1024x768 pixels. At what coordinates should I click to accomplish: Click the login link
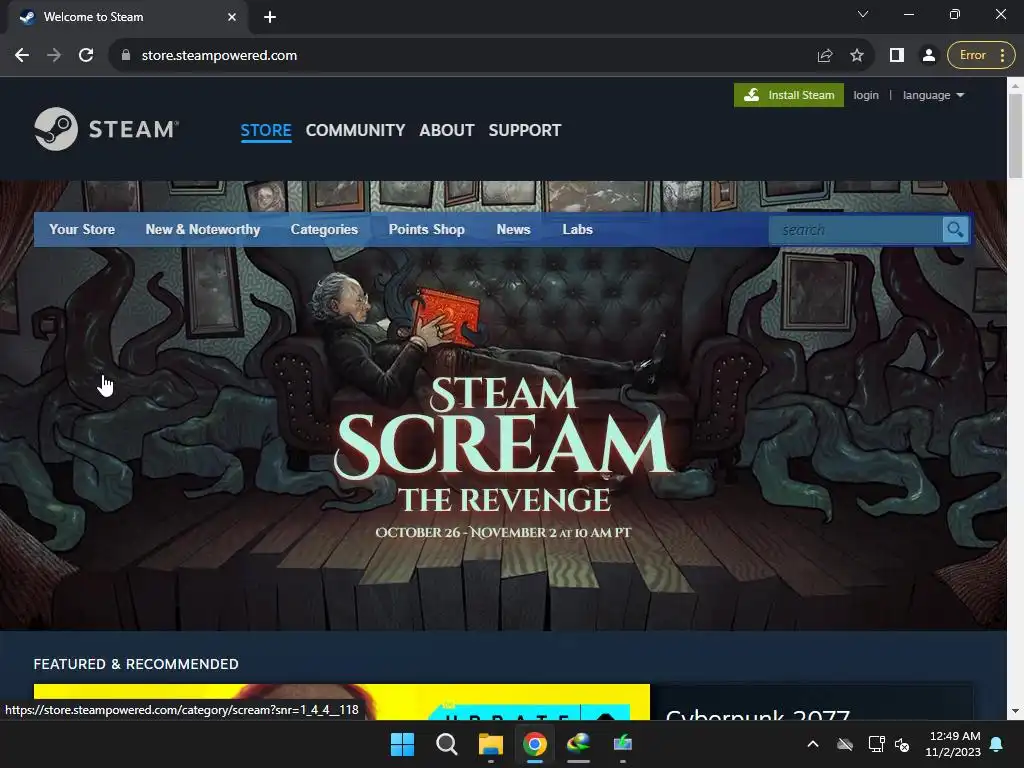866,95
